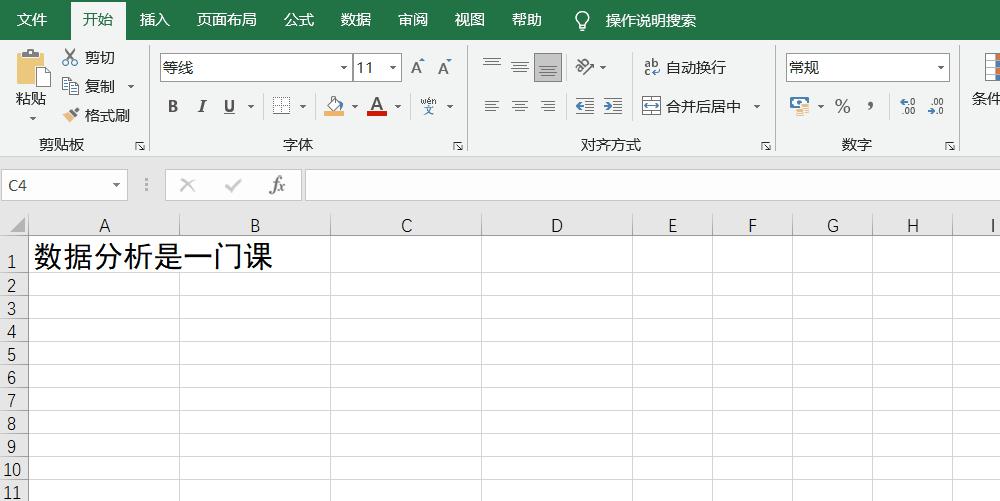This screenshot has height=501, width=1000.
Task: Apply fill color paint bucket
Action: click(334, 106)
